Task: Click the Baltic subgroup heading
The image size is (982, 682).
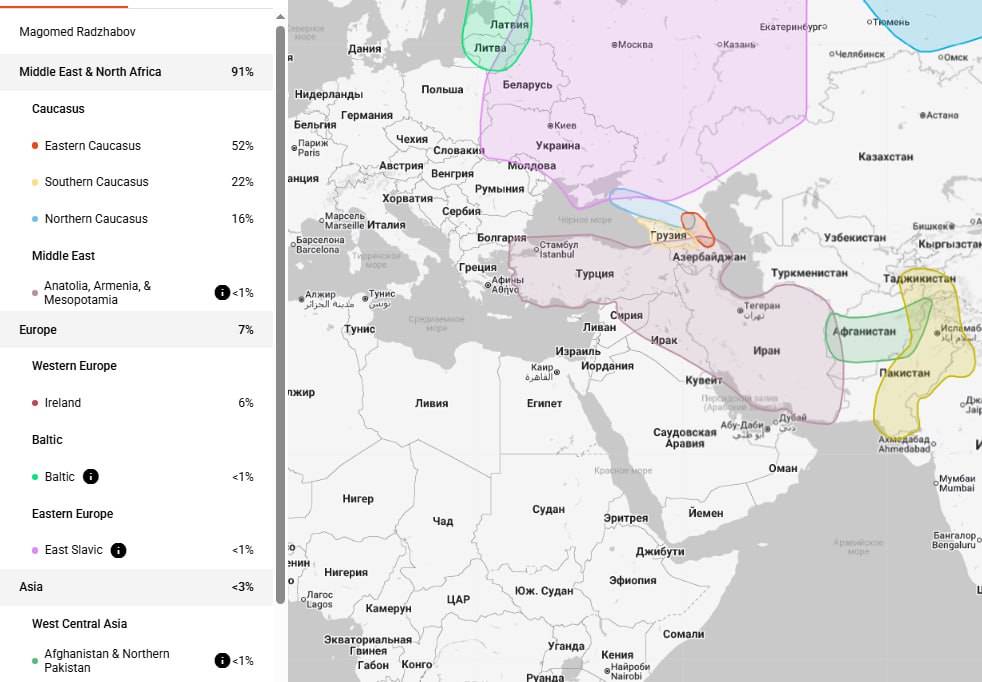Action: (x=47, y=440)
